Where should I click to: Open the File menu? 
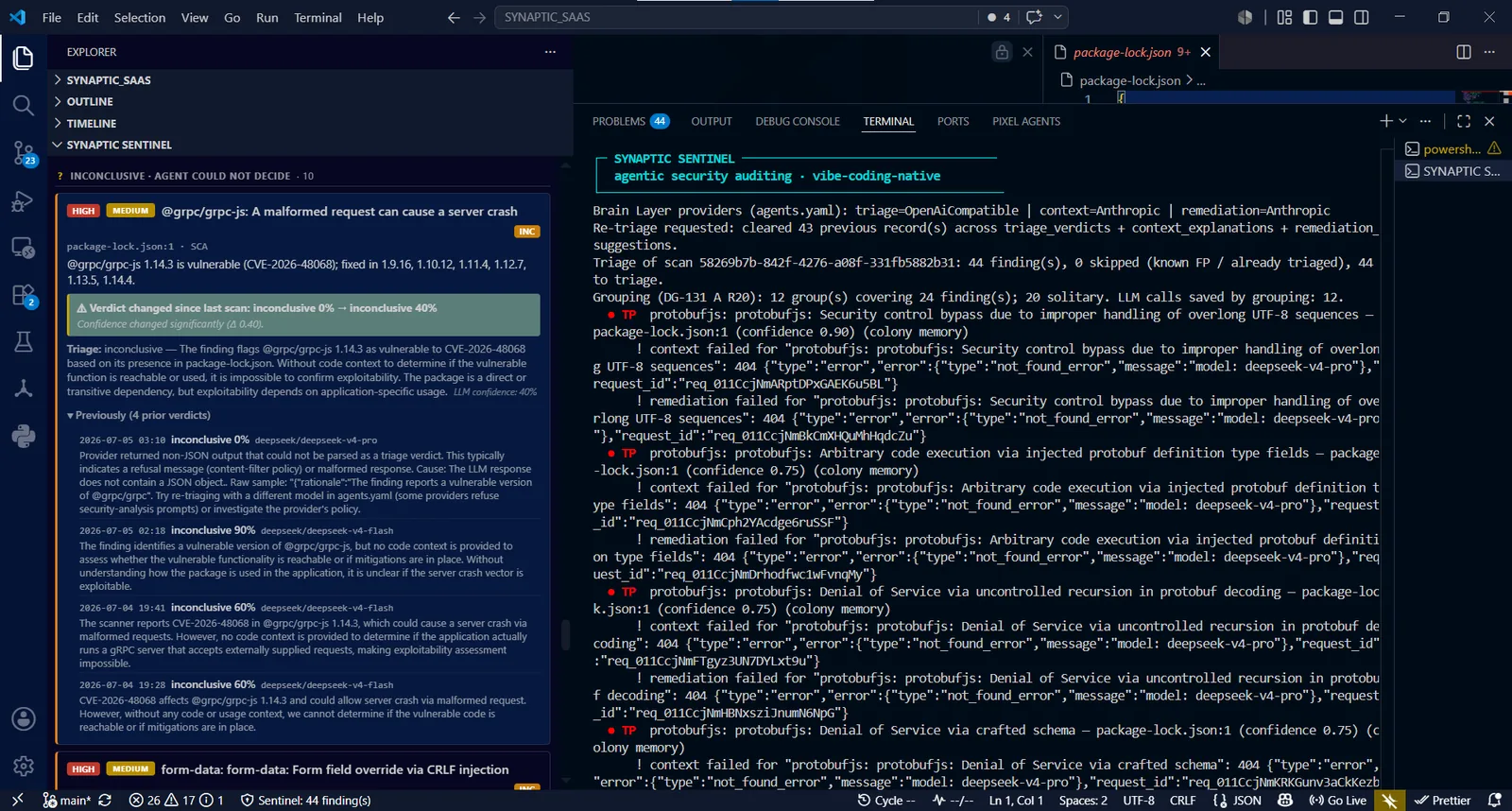click(52, 17)
